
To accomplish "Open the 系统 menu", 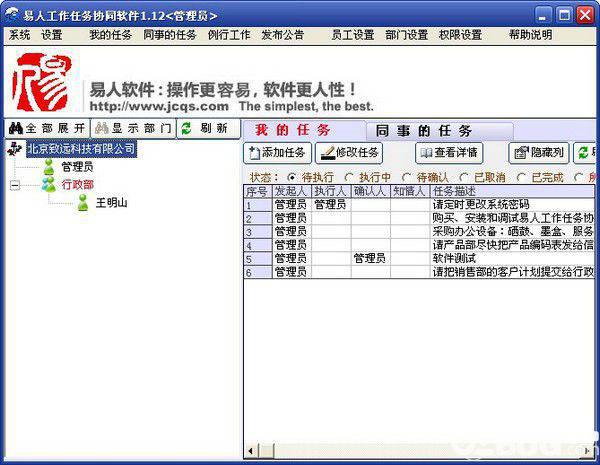I will 19,35.
